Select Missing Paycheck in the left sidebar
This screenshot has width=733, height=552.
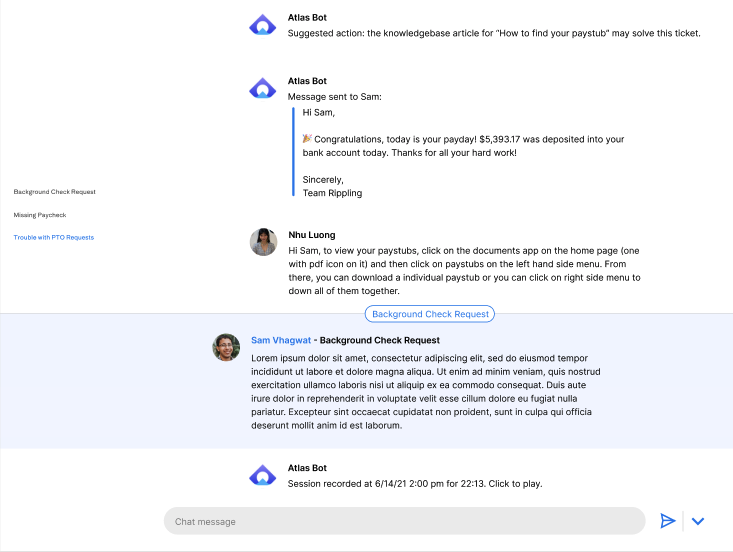point(40,215)
